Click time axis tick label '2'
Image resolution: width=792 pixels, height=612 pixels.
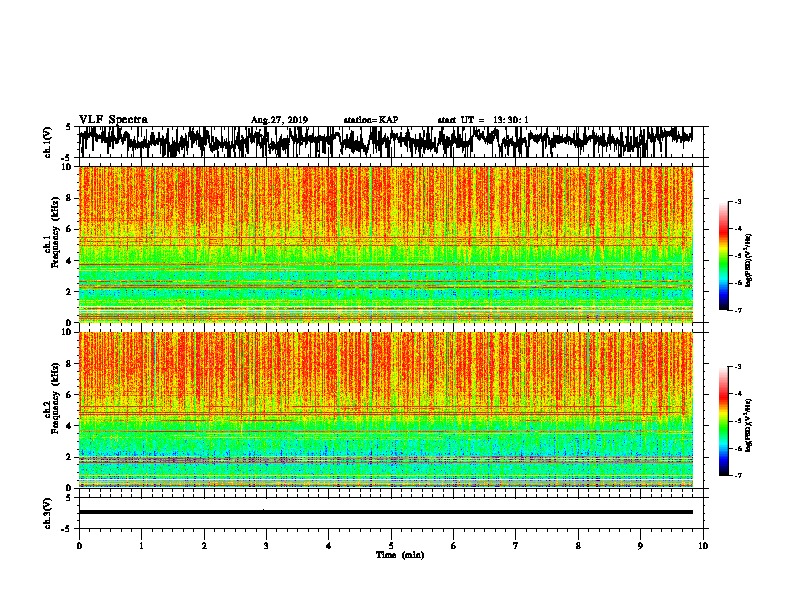[204, 546]
